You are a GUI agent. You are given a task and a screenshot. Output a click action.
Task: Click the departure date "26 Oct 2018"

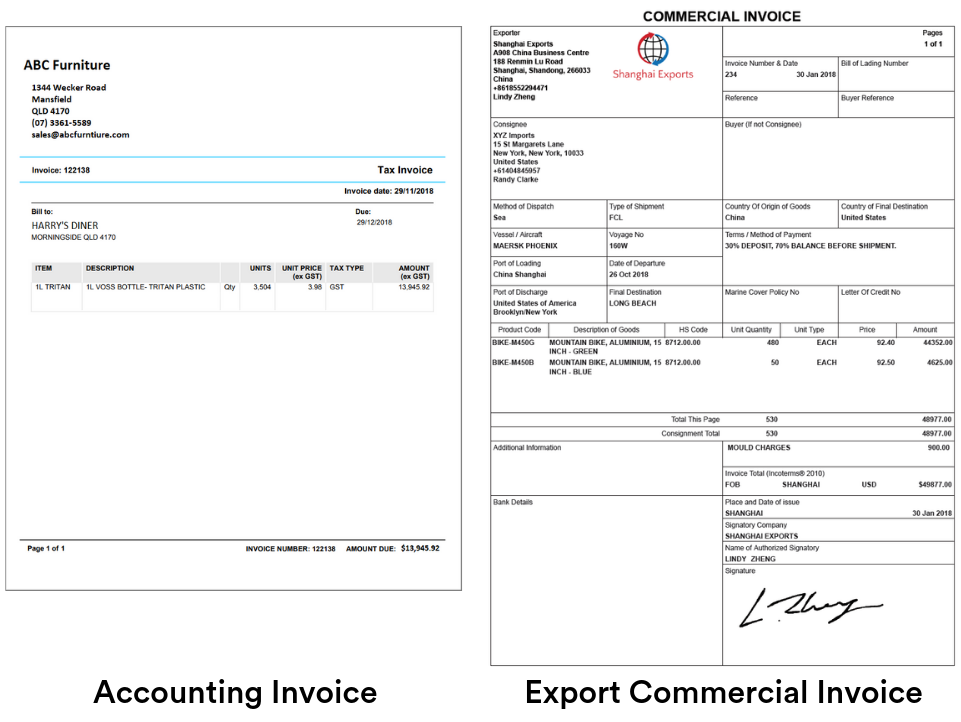click(x=628, y=275)
